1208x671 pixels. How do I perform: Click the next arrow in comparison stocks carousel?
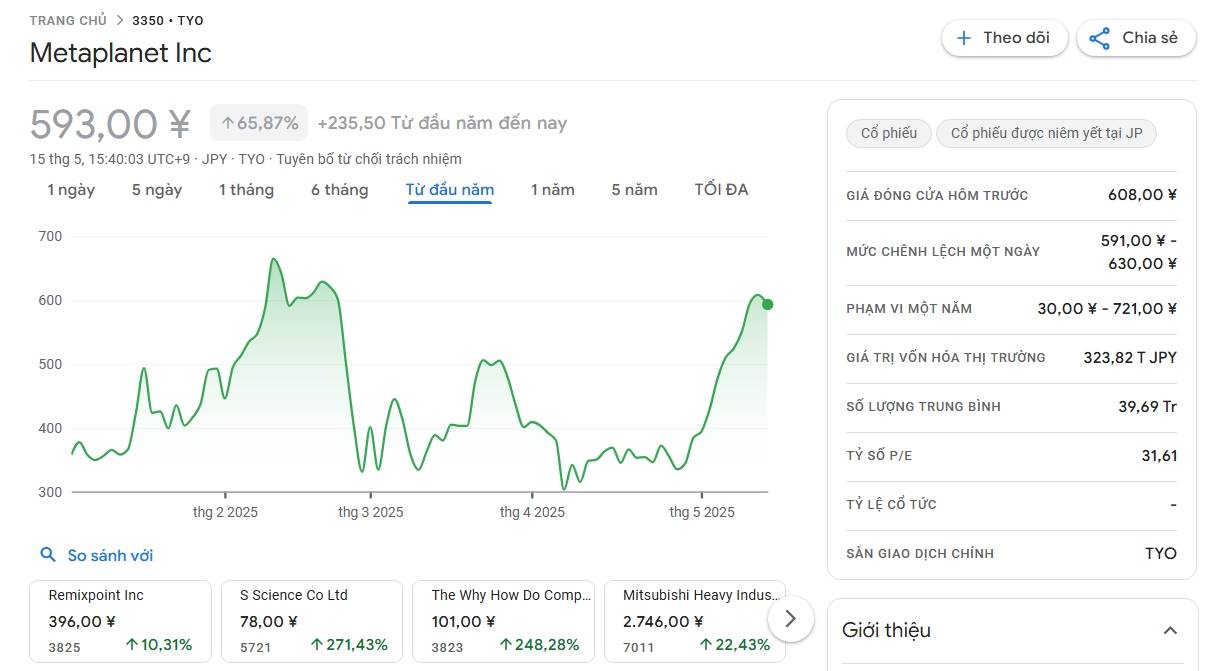pos(790,618)
